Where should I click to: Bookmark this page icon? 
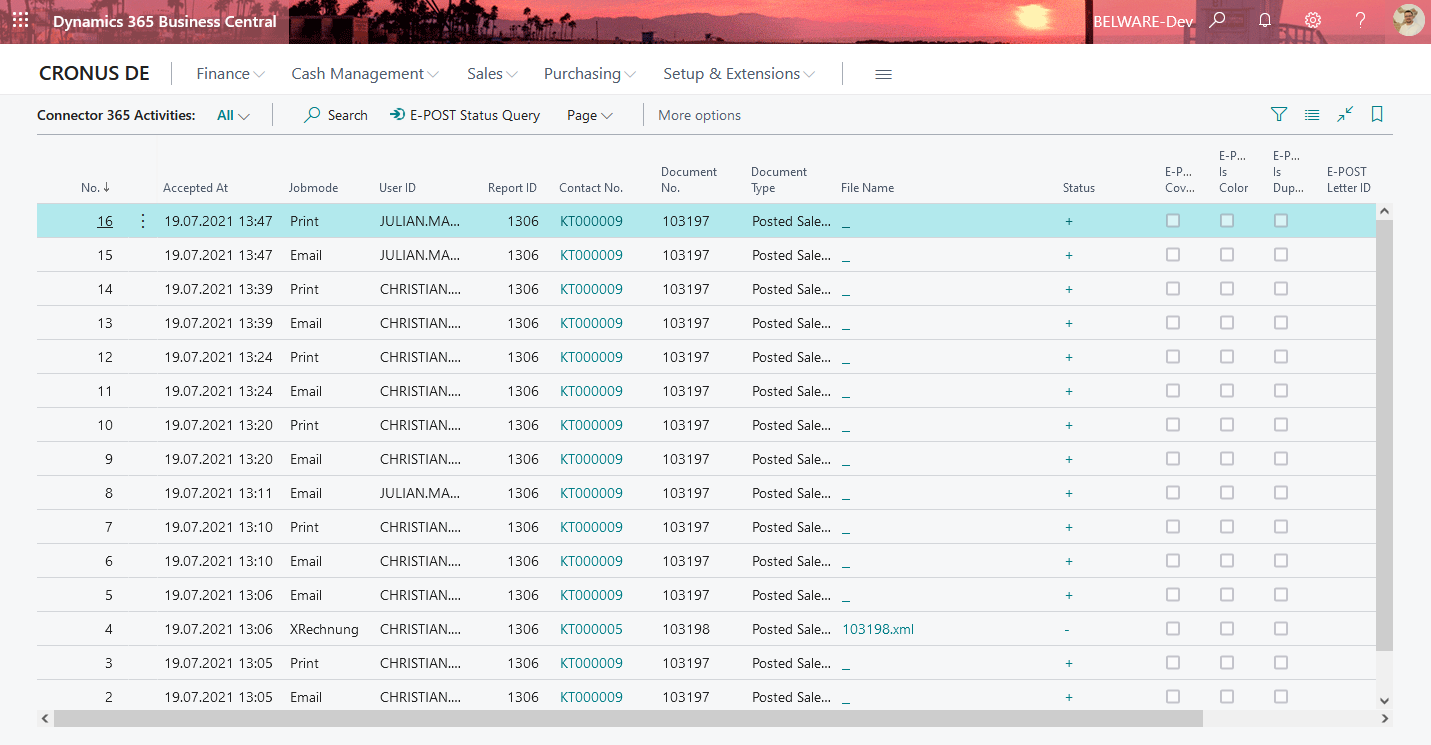pyautogui.click(x=1377, y=115)
